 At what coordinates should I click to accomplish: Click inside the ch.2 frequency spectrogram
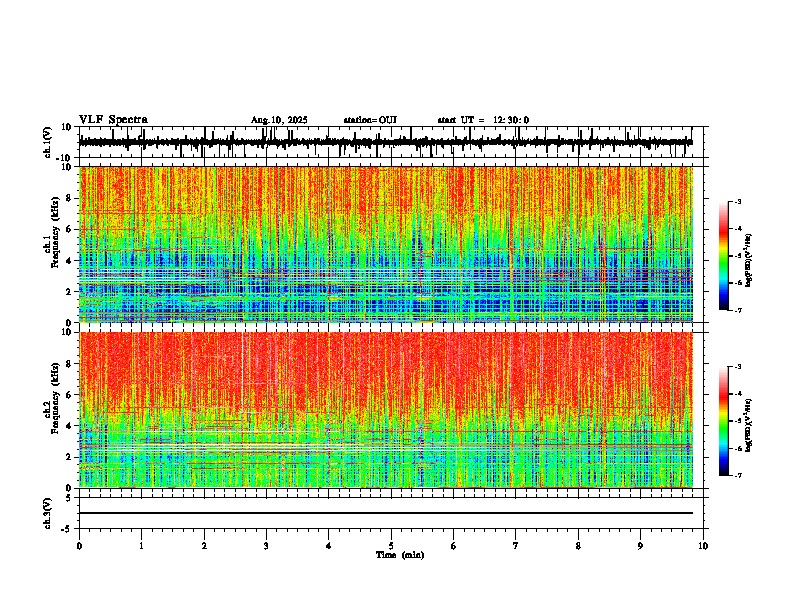click(x=386, y=410)
